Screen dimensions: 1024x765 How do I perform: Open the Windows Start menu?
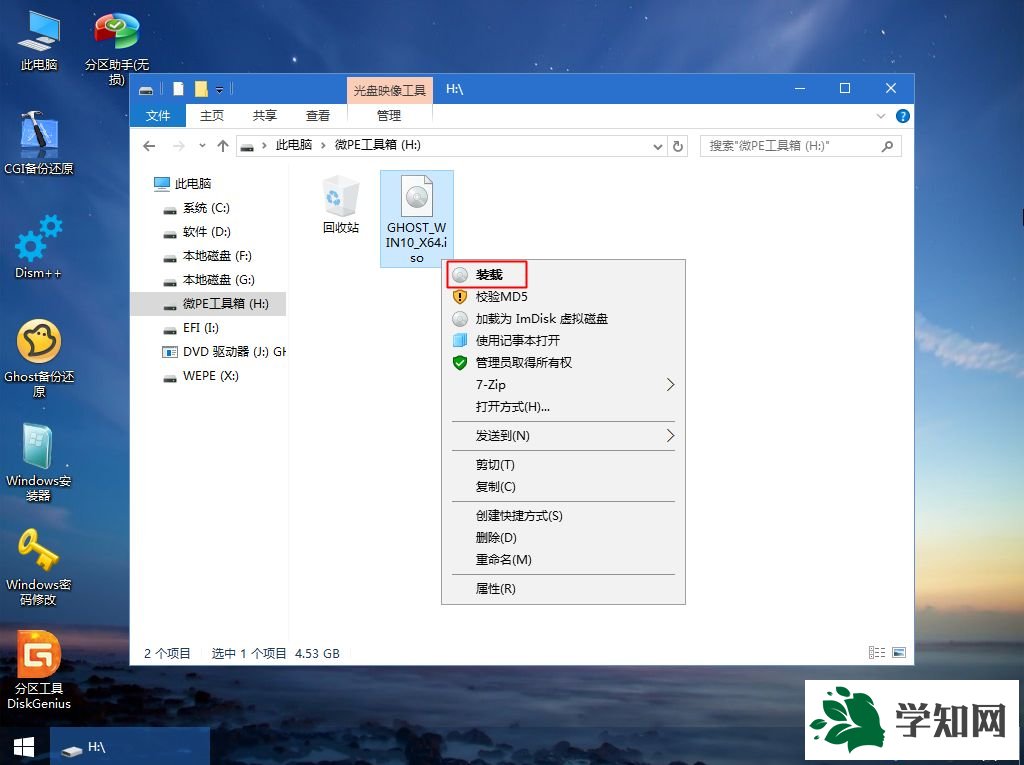[x=22, y=747]
